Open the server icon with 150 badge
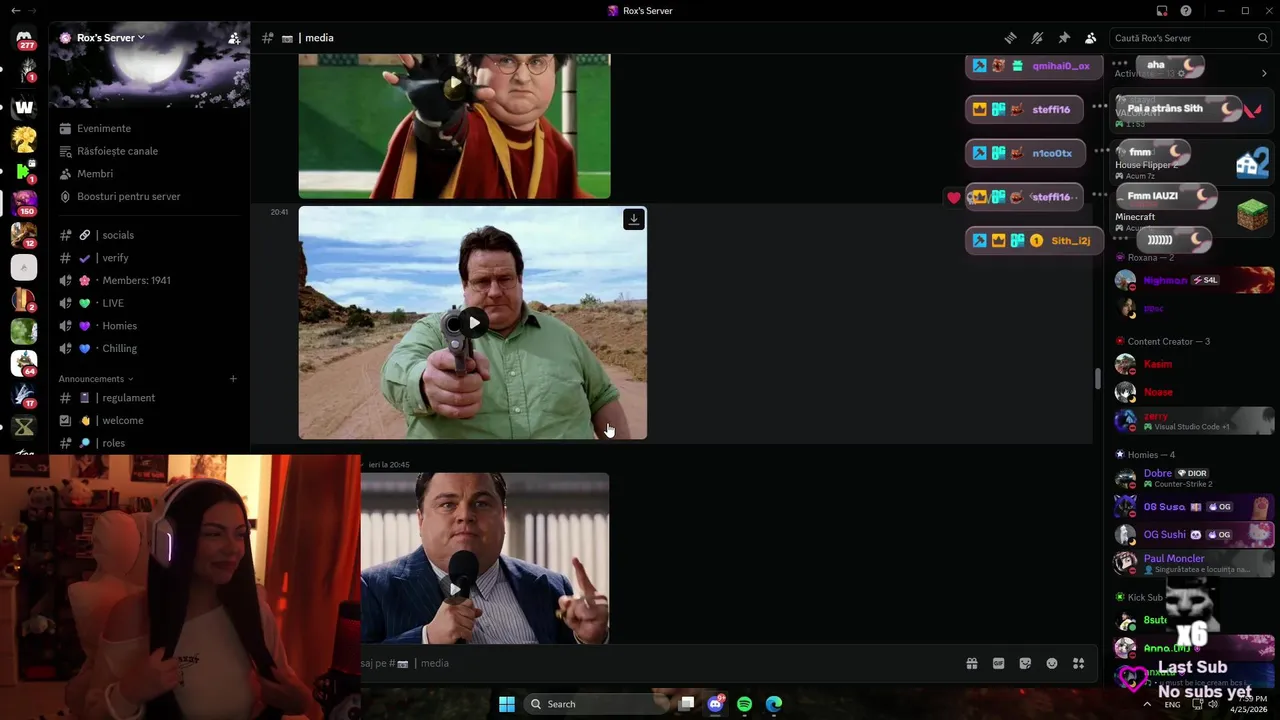 24,203
